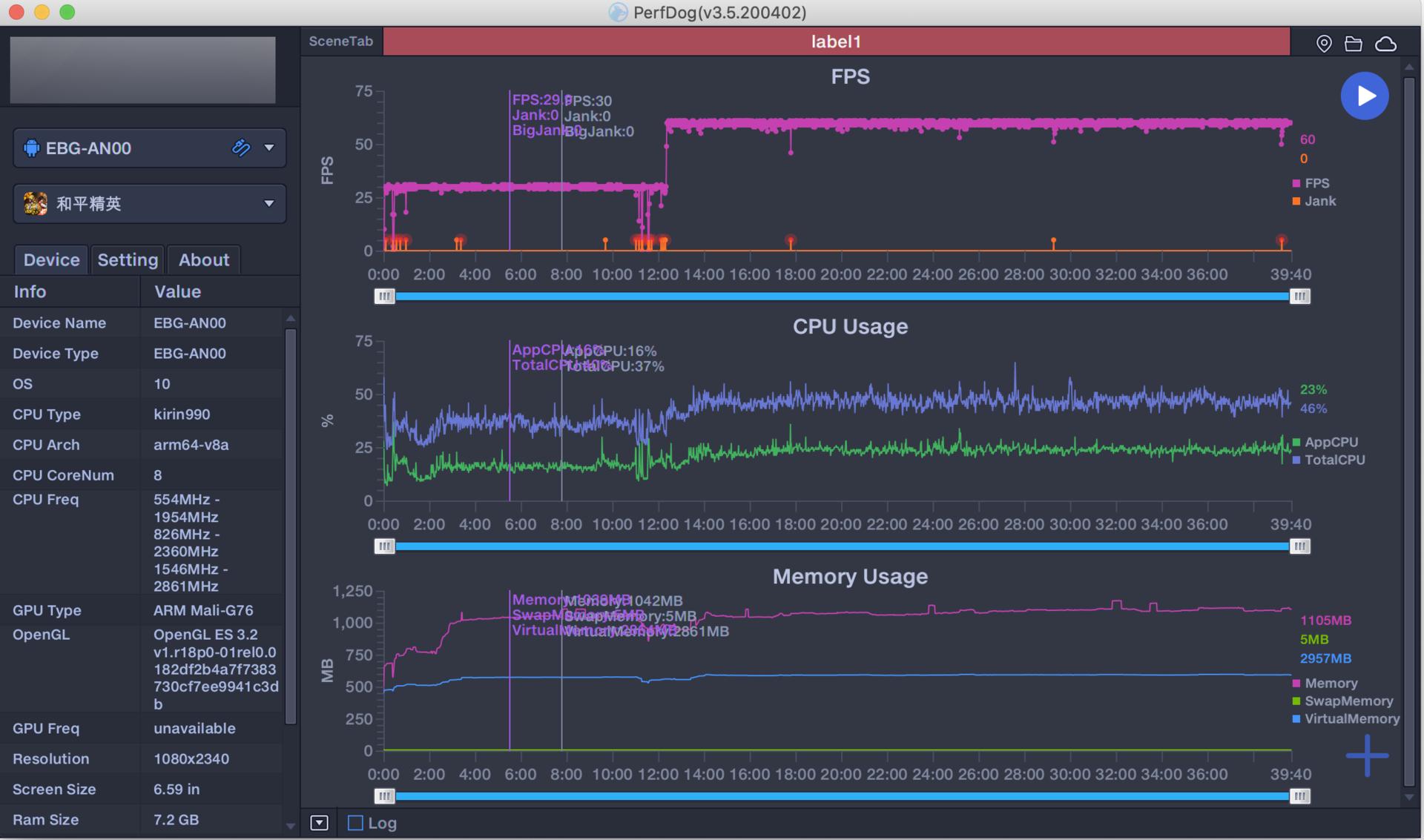Enable the Log checkbox
This screenshot has width=1424, height=840.
click(356, 823)
